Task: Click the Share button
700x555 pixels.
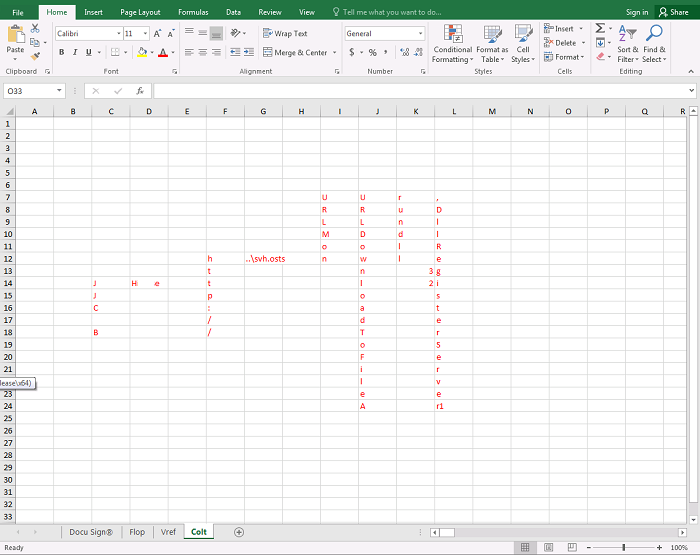Action: click(x=675, y=12)
